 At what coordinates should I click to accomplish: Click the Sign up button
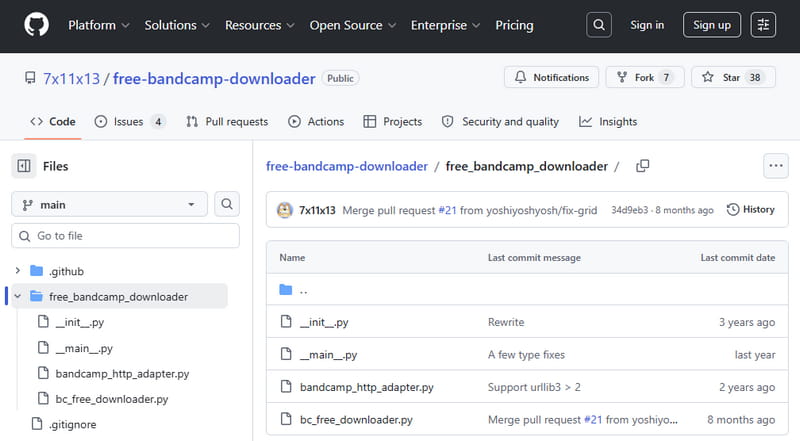click(x=712, y=24)
